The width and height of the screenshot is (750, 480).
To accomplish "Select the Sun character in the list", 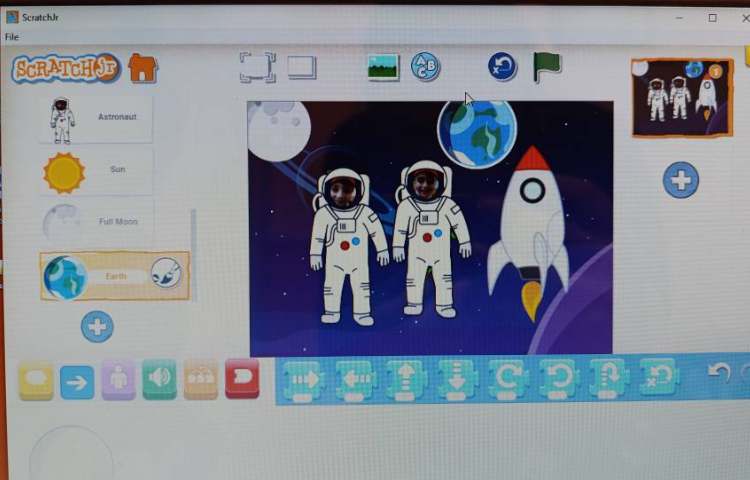I will [x=98, y=171].
